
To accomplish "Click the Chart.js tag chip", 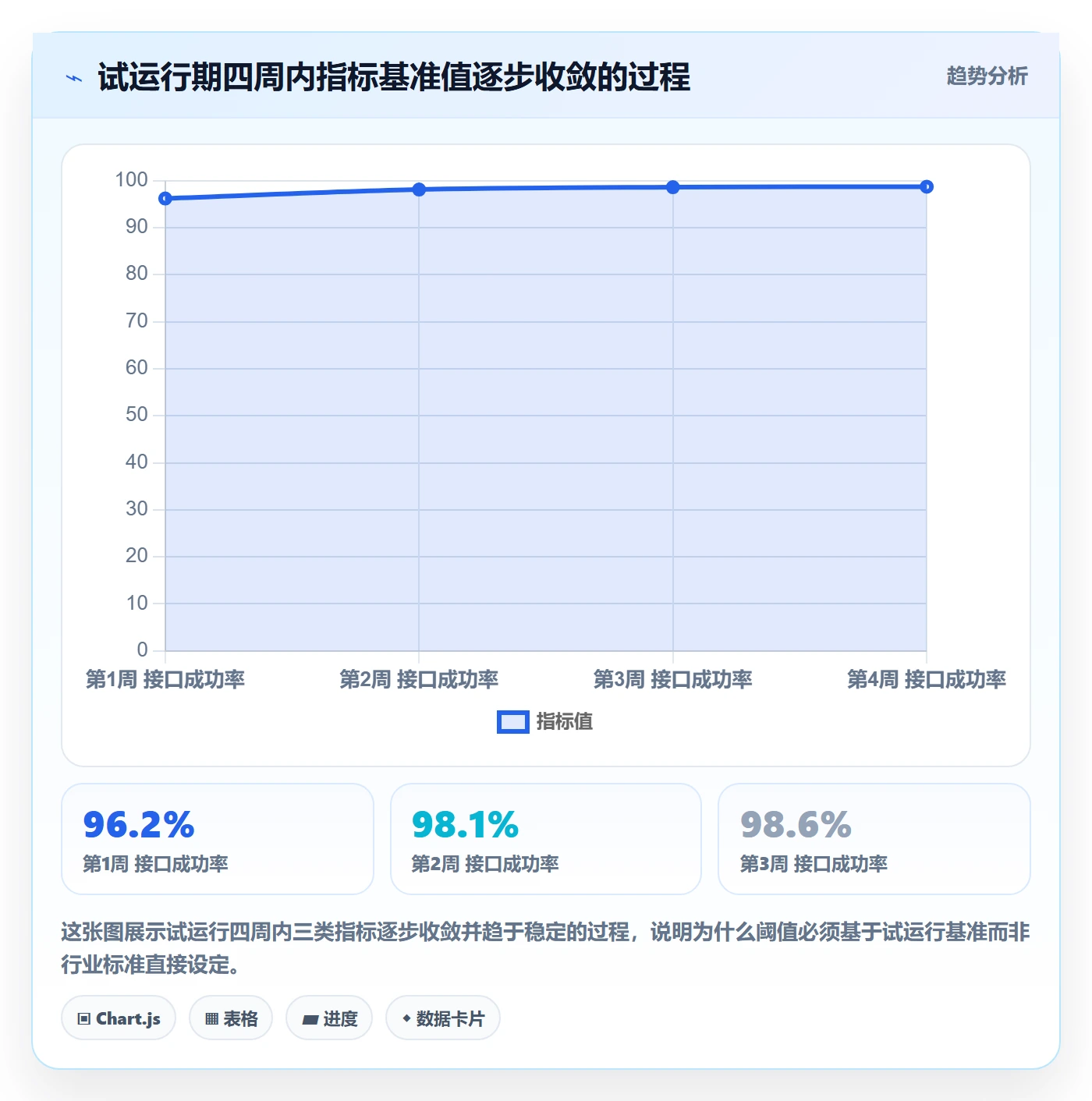I will 119,1018.
